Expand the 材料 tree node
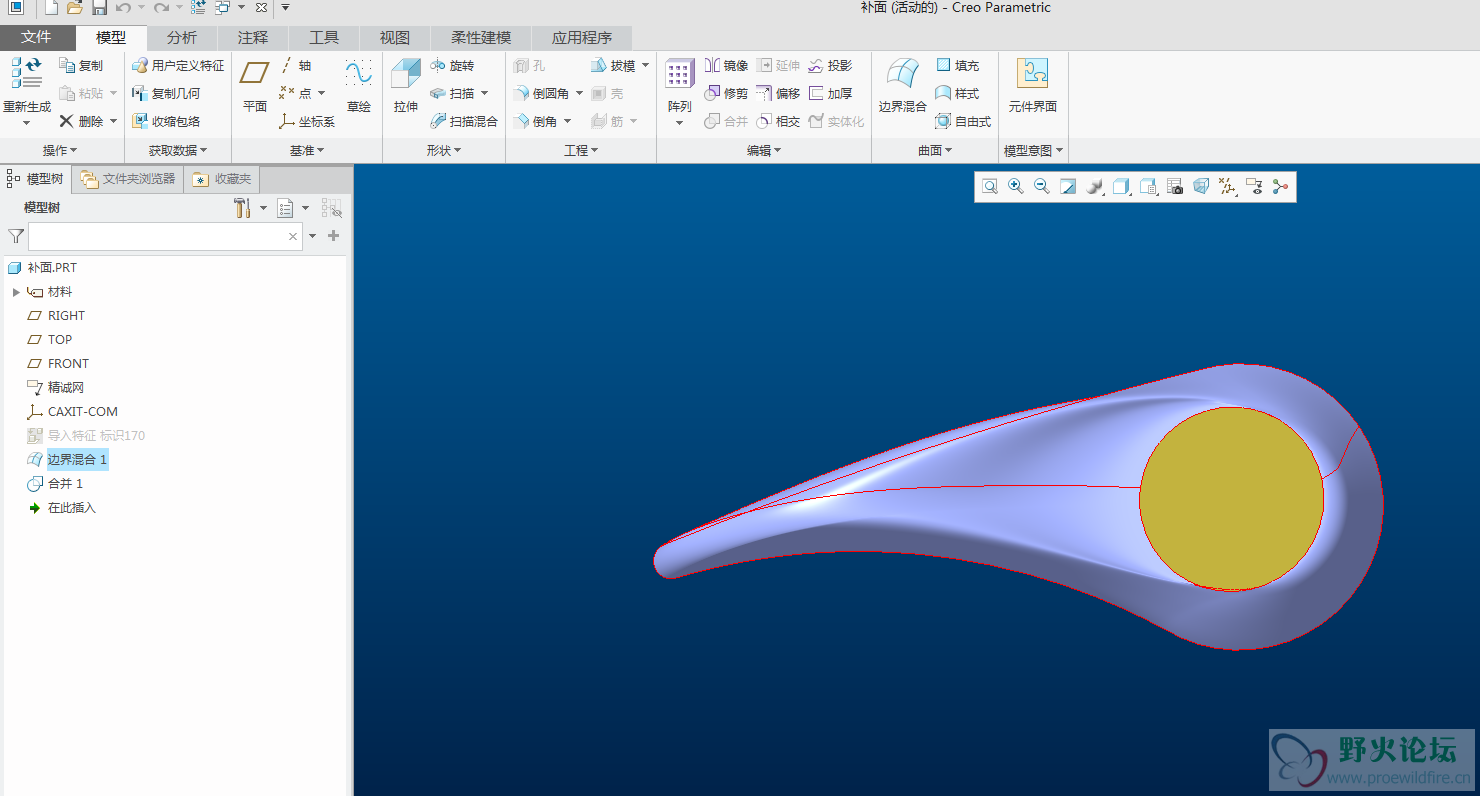Screen dimensions: 1480x796 click(x=16, y=292)
